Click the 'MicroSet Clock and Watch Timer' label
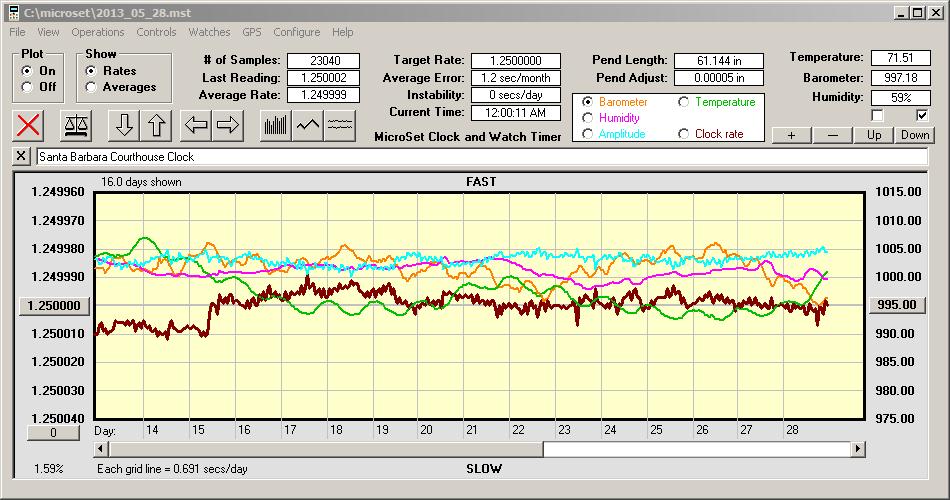 click(468, 137)
